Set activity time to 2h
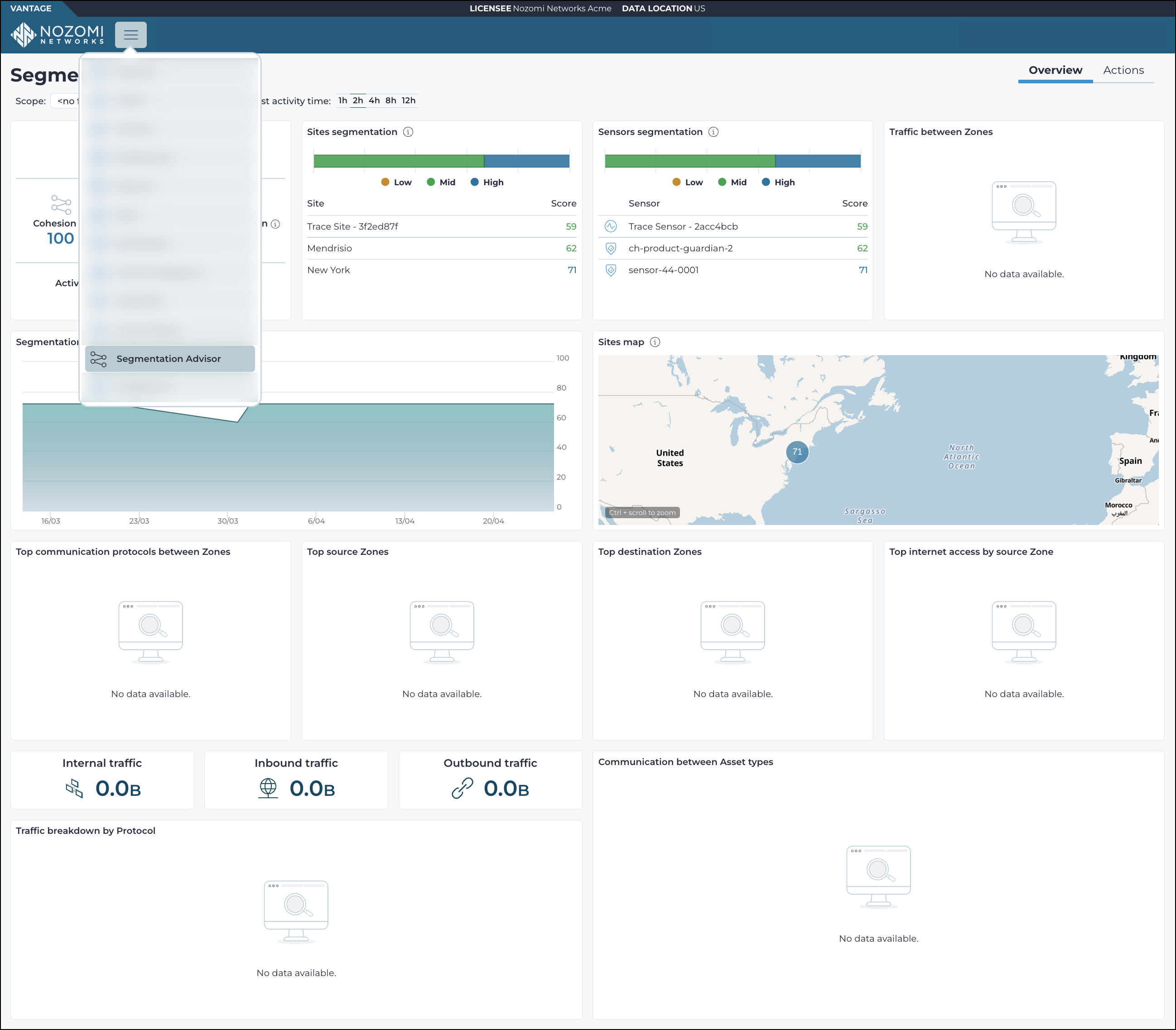1176x1030 pixels. click(357, 101)
